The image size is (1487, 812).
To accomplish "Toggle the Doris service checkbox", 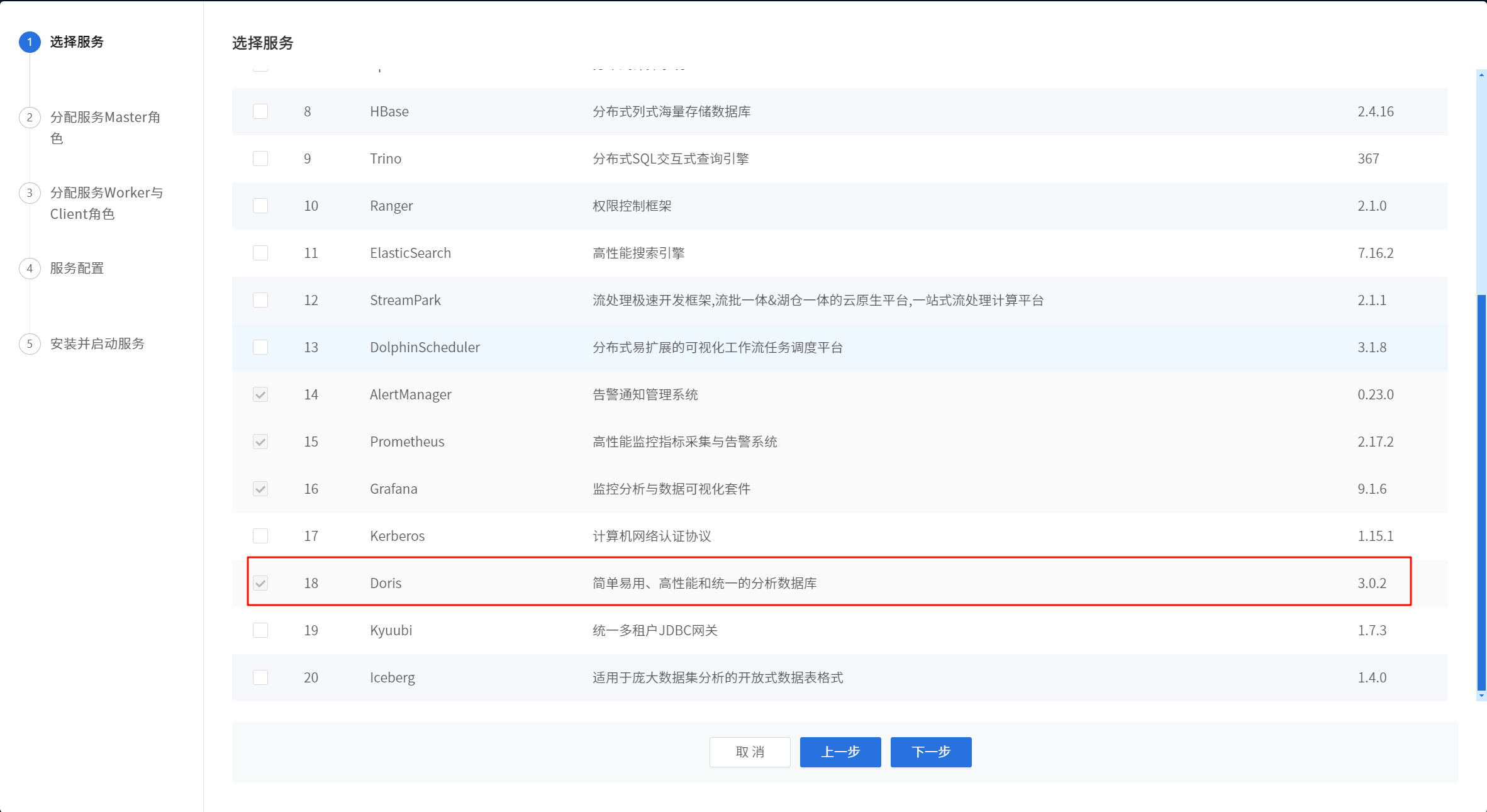I will (x=262, y=583).
